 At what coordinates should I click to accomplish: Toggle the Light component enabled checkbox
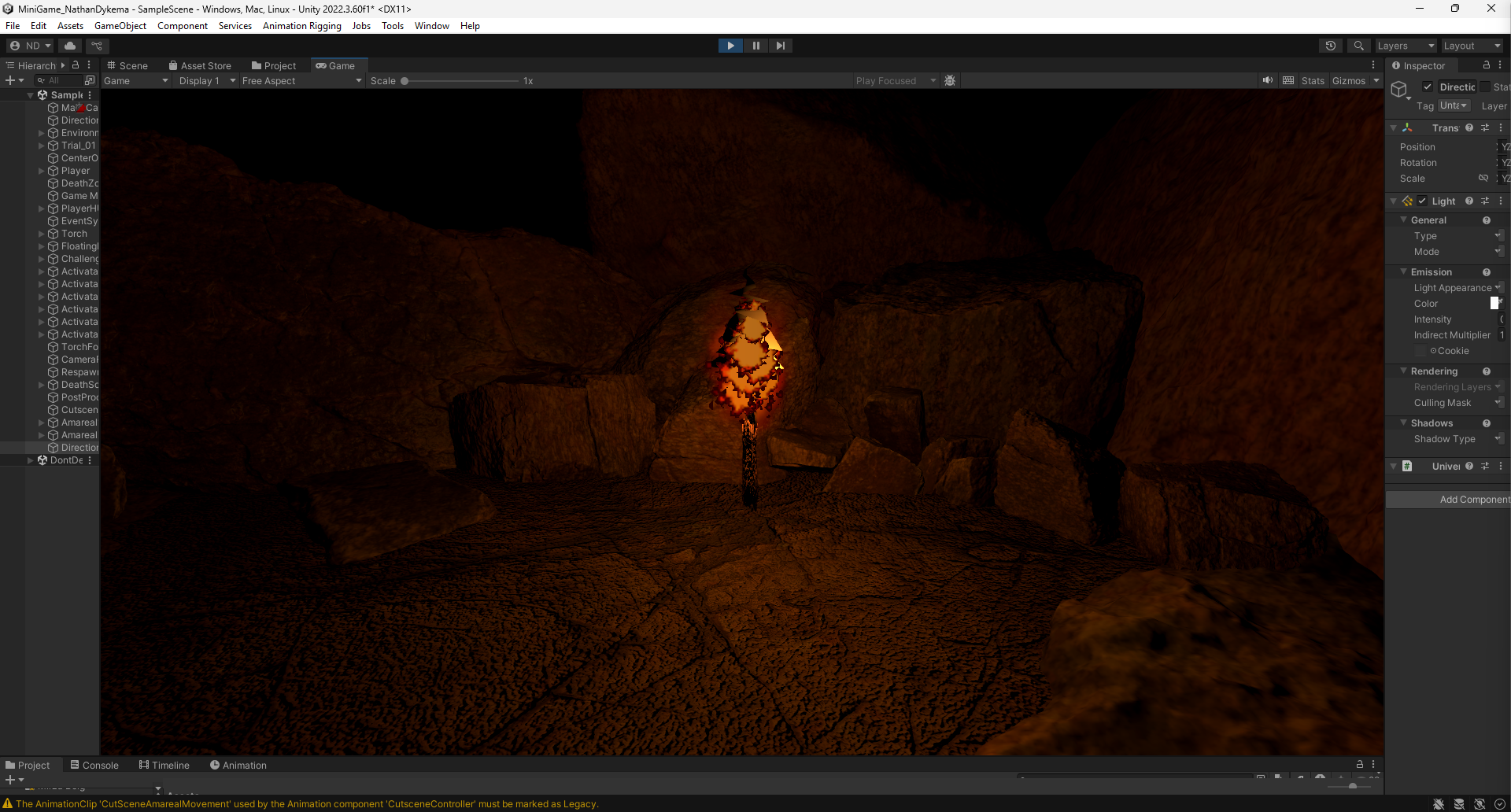[1422, 201]
